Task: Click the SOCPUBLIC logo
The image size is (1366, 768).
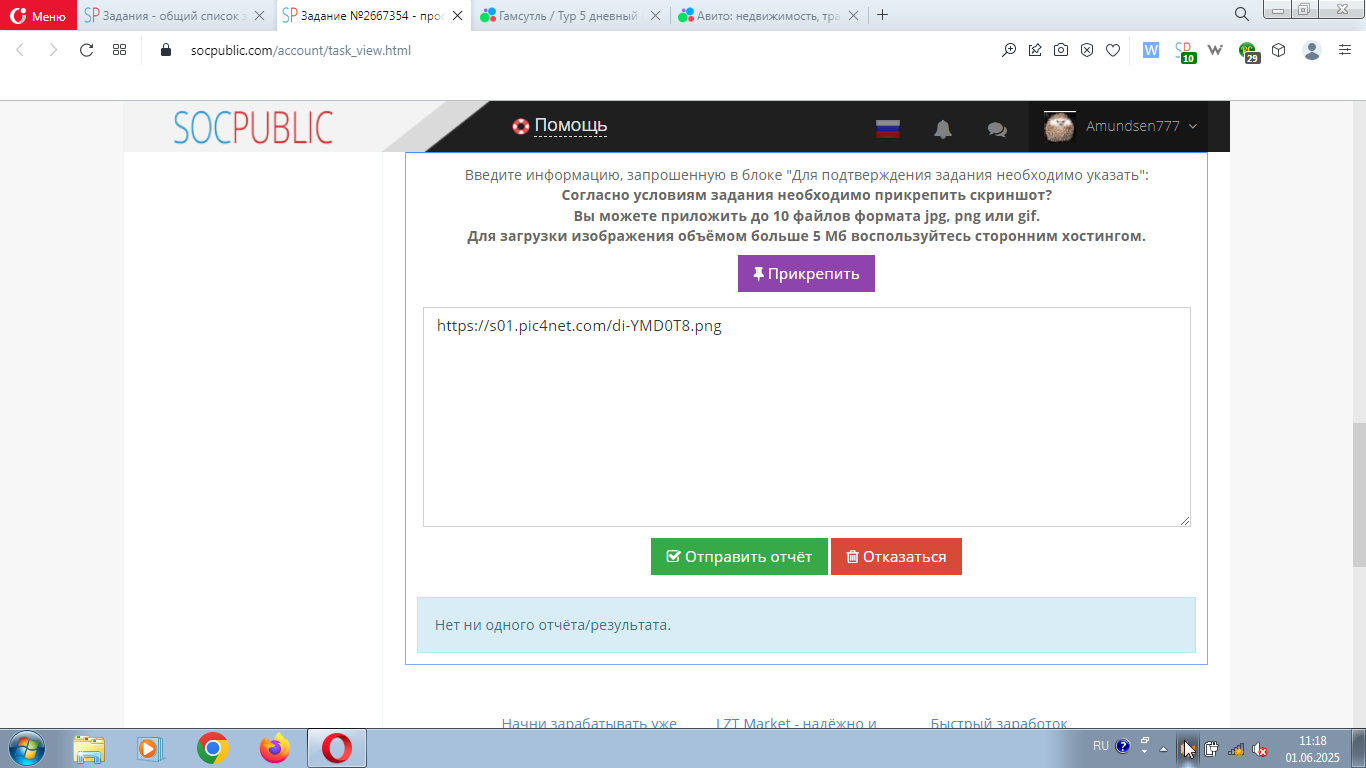Action: tap(253, 127)
